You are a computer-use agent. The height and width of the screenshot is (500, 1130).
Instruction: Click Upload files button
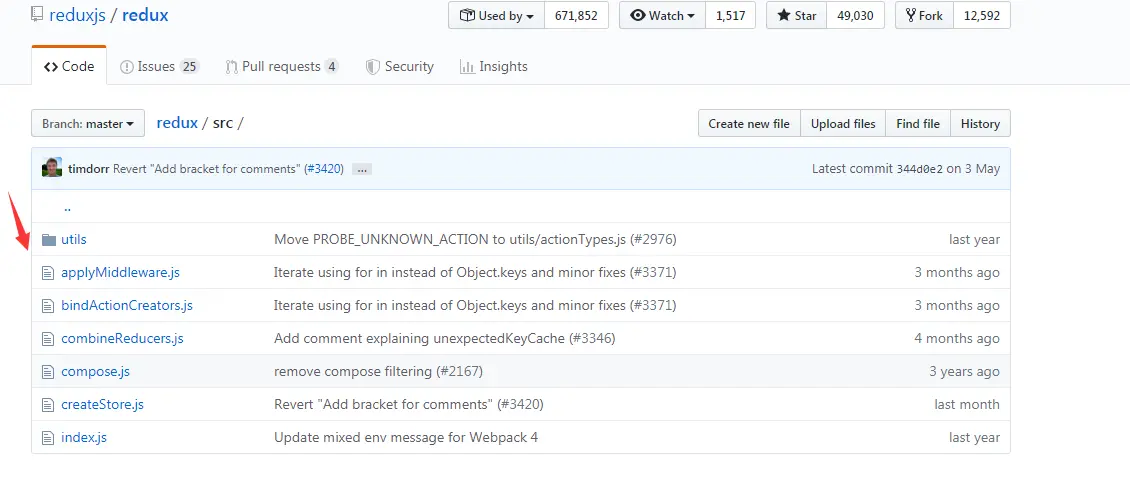point(843,123)
